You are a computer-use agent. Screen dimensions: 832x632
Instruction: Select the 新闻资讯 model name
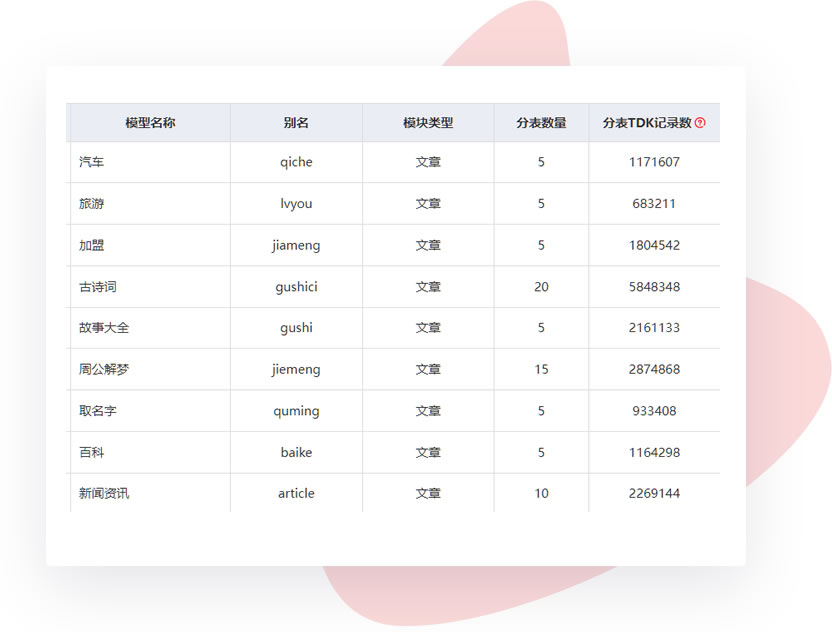[104, 493]
